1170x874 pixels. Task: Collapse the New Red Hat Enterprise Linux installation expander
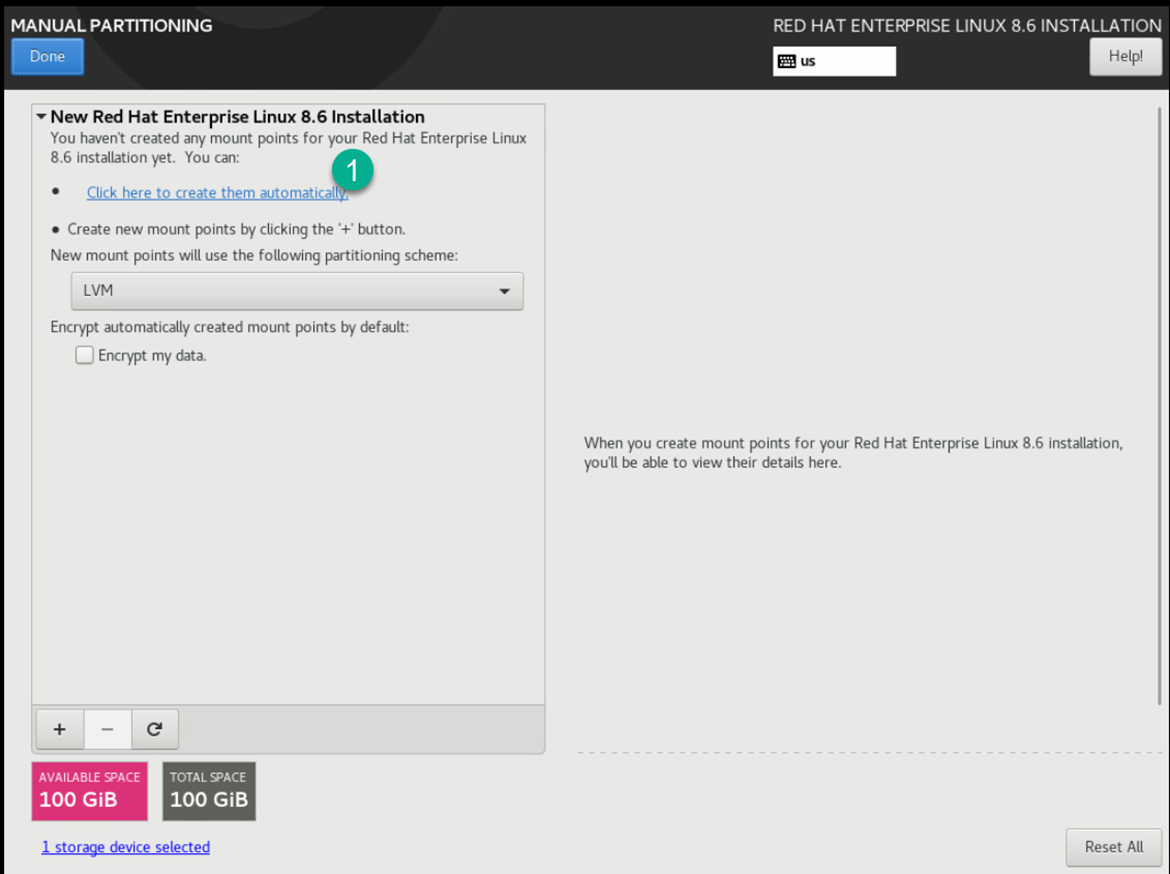42,116
